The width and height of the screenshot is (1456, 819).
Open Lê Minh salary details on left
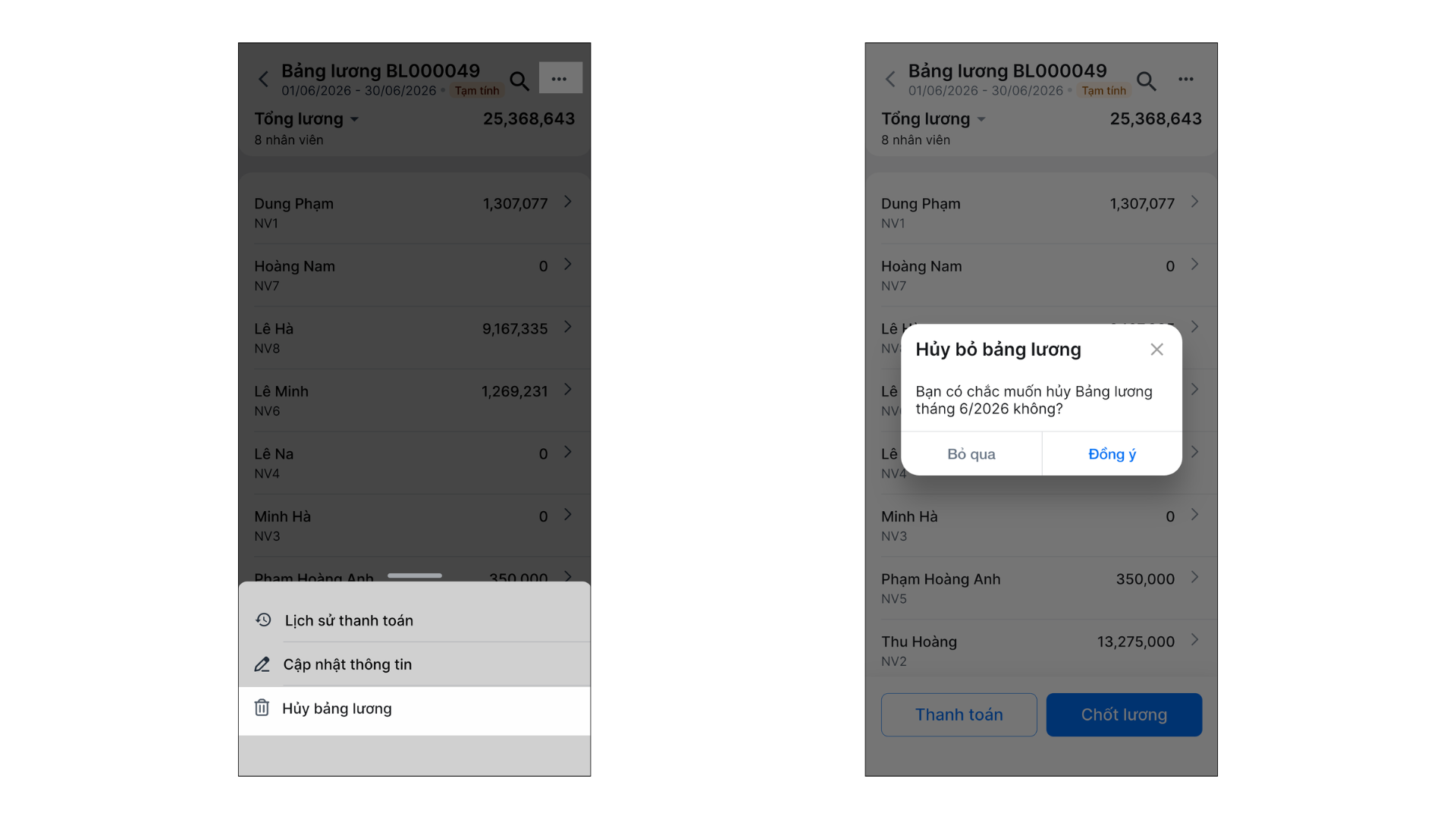point(414,400)
